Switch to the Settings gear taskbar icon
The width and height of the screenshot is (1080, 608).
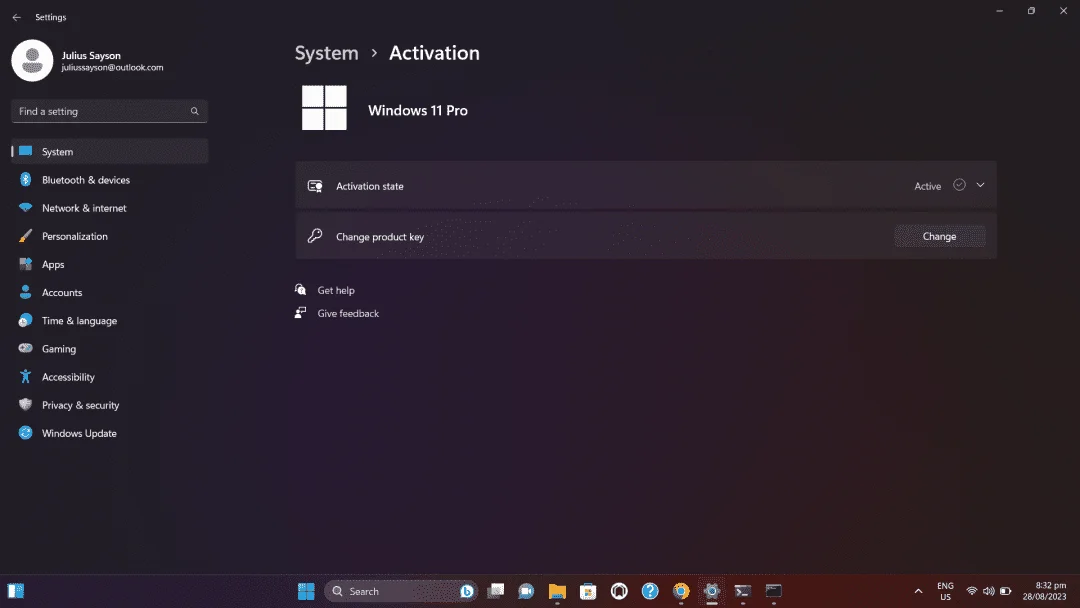coord(712,591)
